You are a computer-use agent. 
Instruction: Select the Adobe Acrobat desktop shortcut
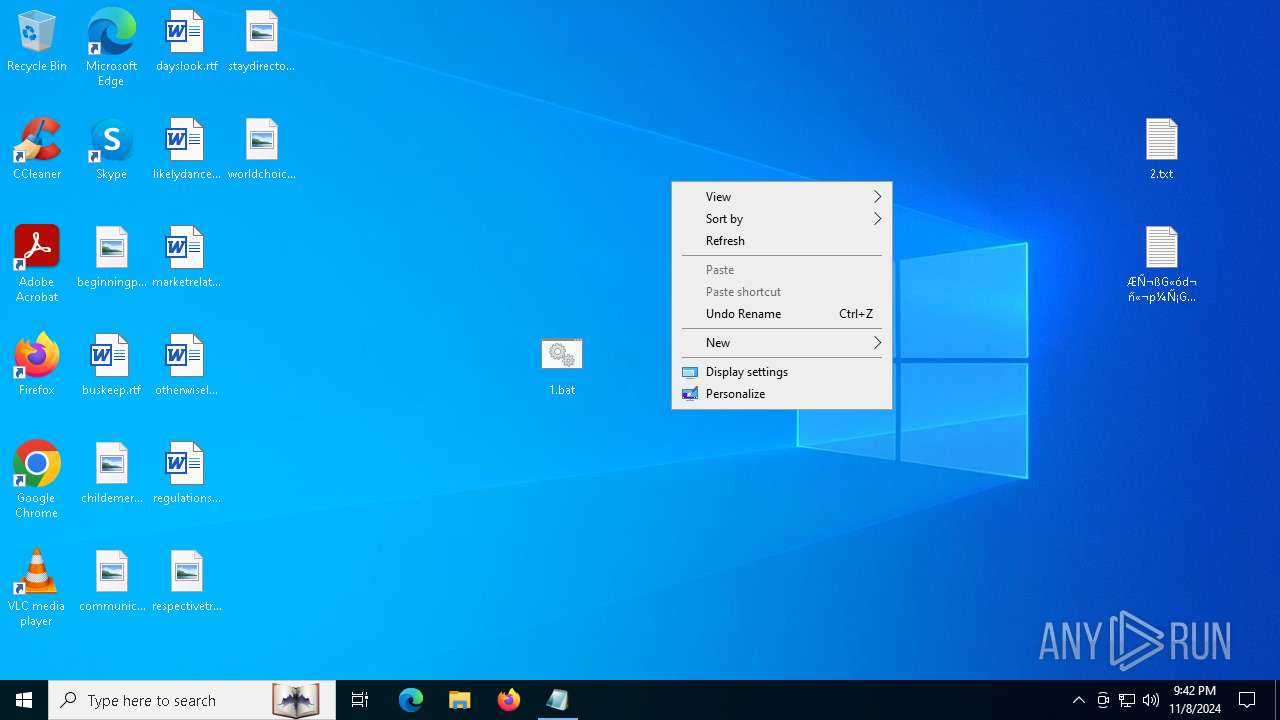[37, 264]
